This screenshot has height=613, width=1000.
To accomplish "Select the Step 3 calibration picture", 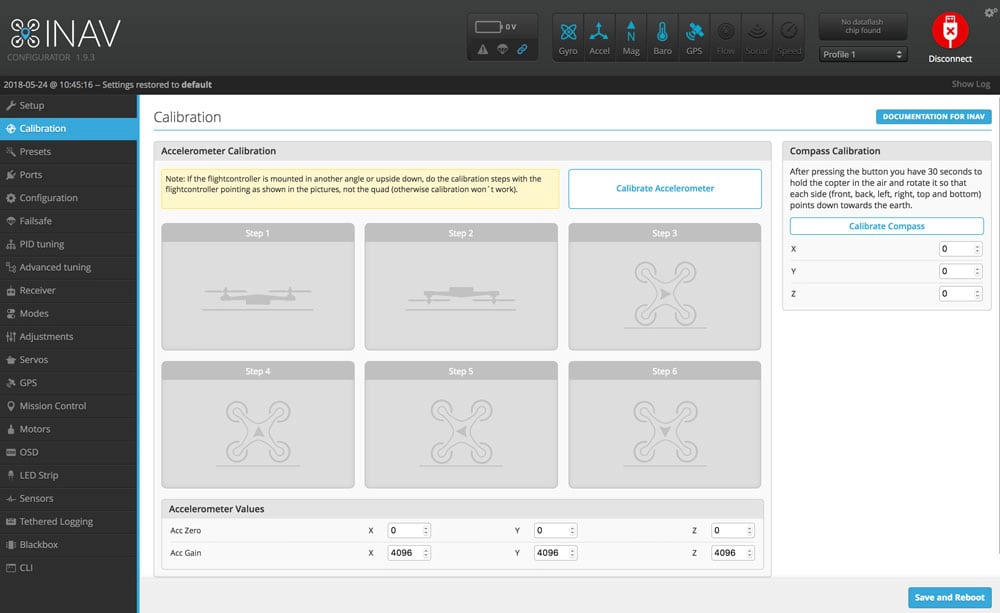I will pyautogui.click(x=665, y=286).
